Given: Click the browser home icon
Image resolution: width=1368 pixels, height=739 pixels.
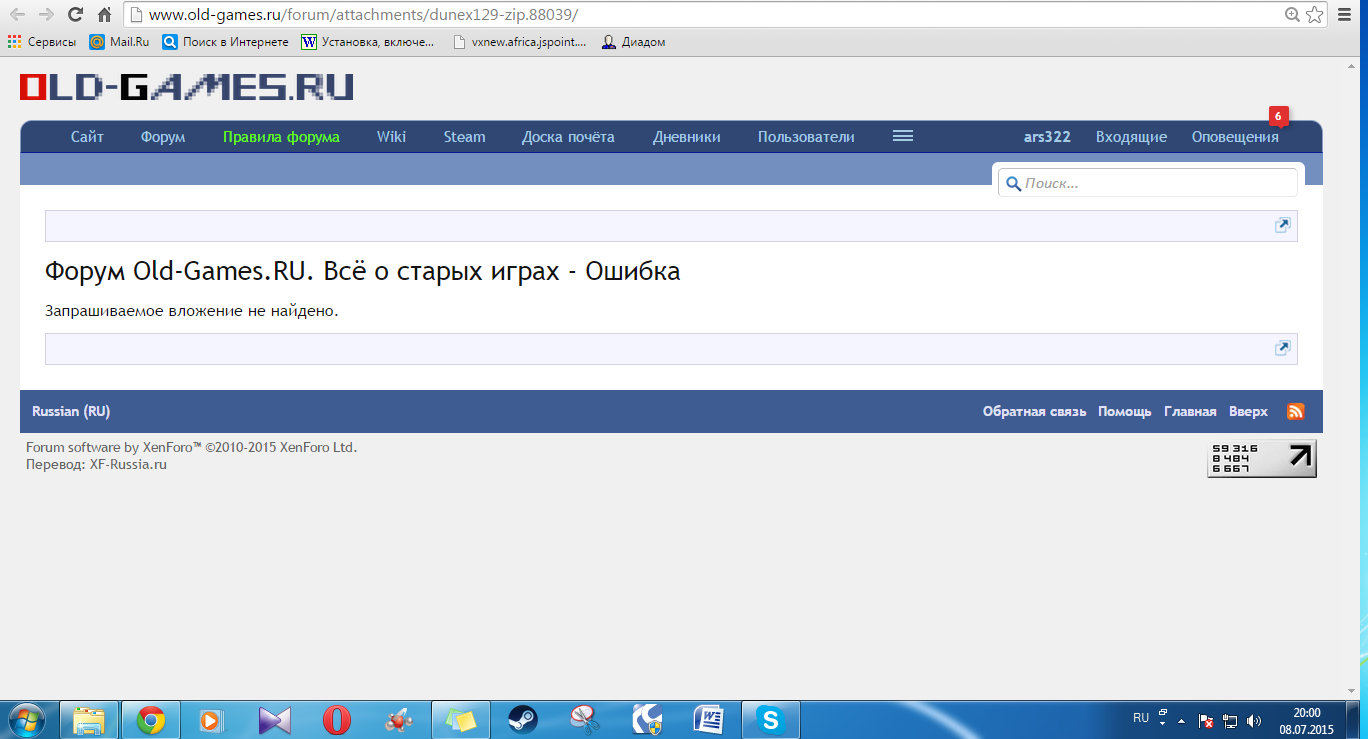Looking at the screenshot, I should click(103, 15).
